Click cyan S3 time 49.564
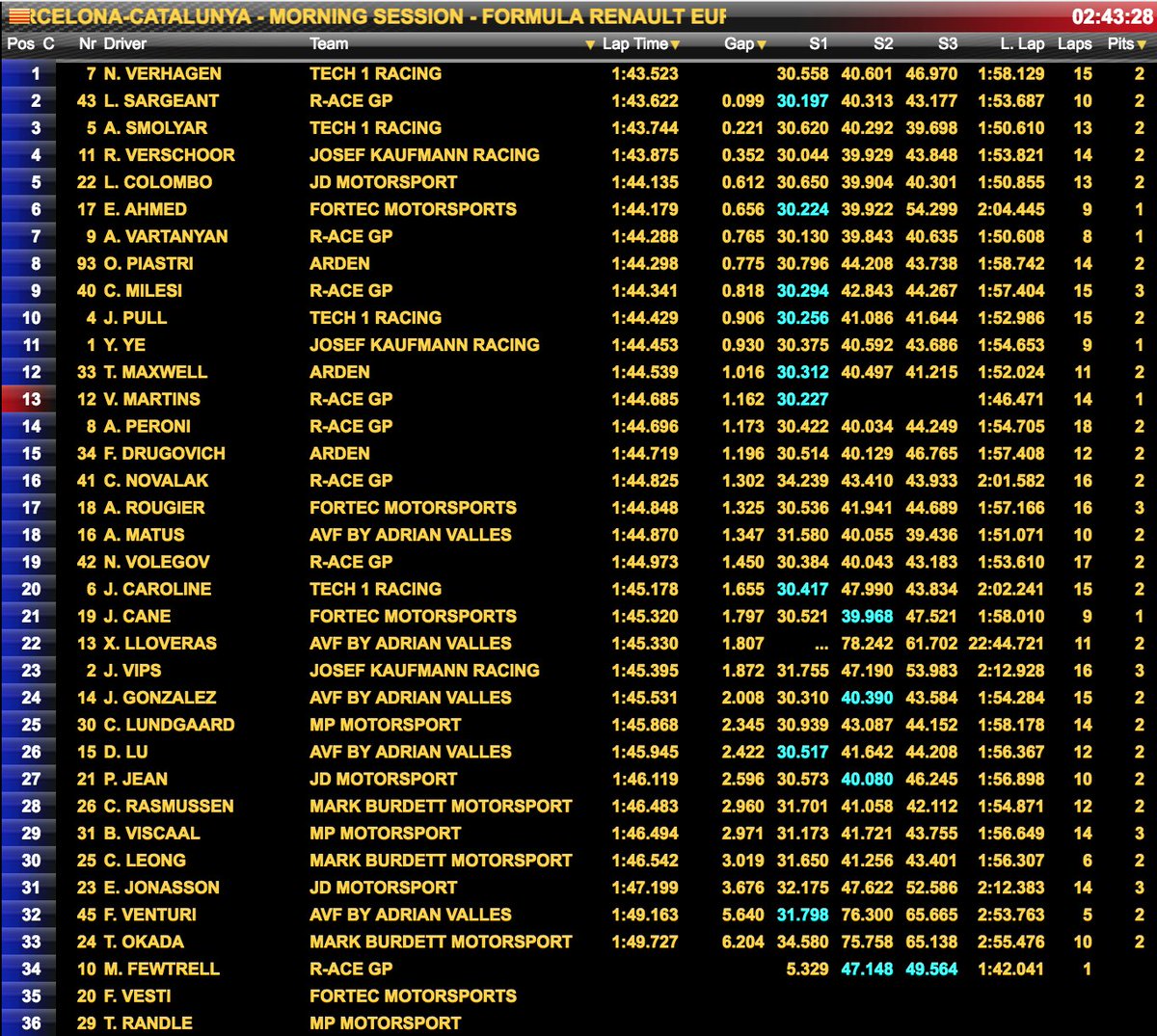Image resolution: width=1157 pixels, height=1036 pixels. tap(931, 969)
